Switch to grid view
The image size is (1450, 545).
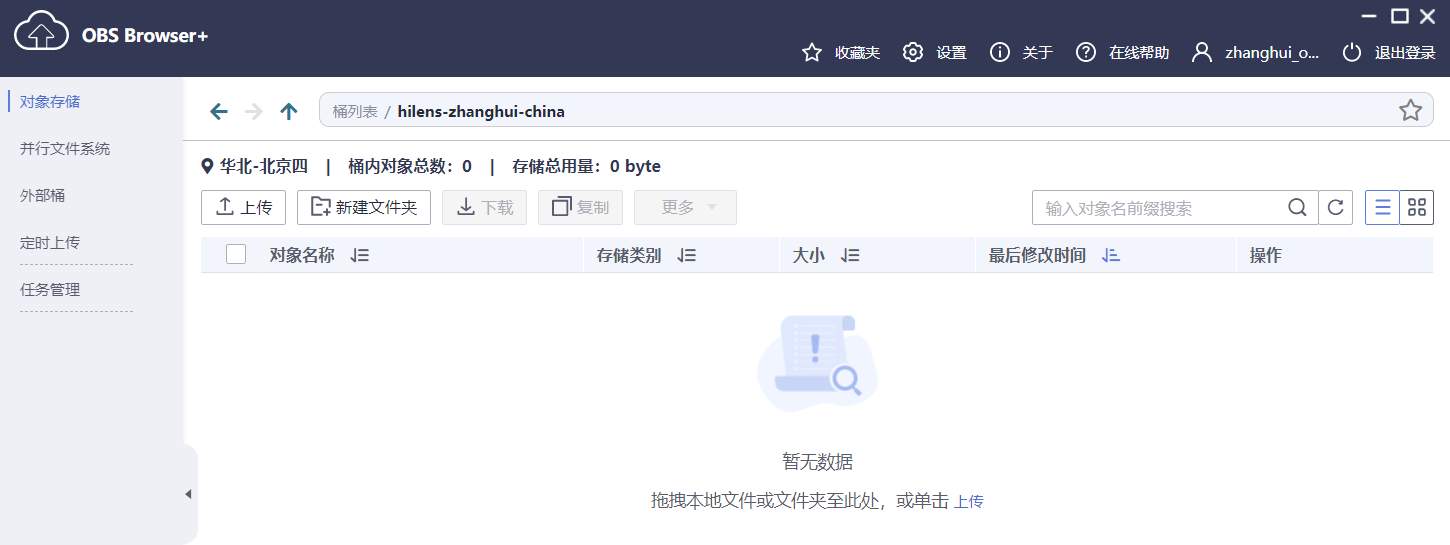[x=1416, y=208]
